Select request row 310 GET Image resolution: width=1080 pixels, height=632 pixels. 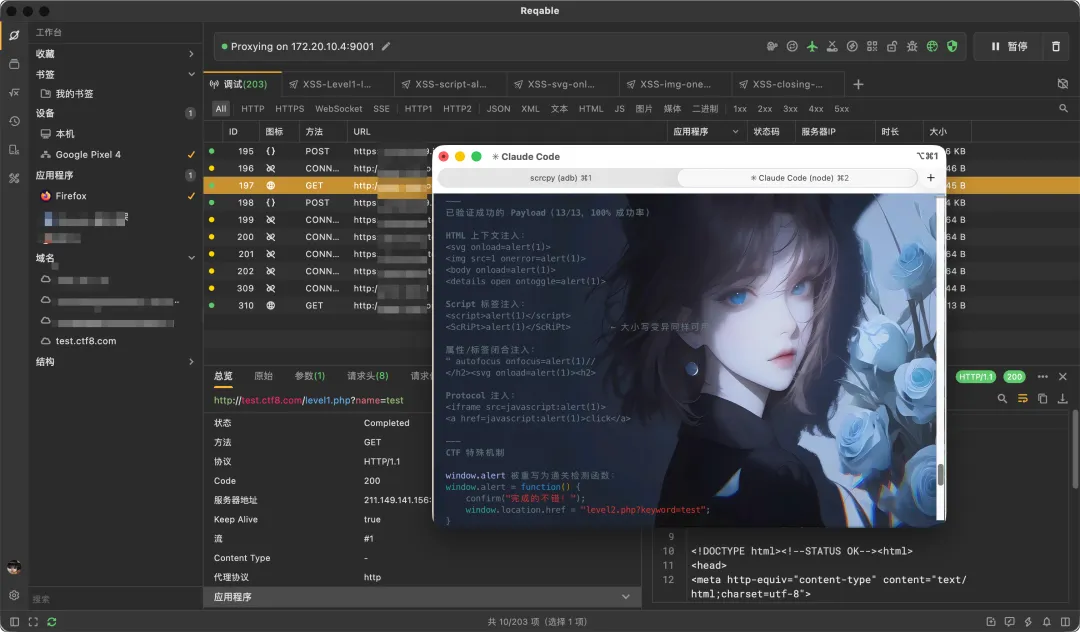click(317, 305)
